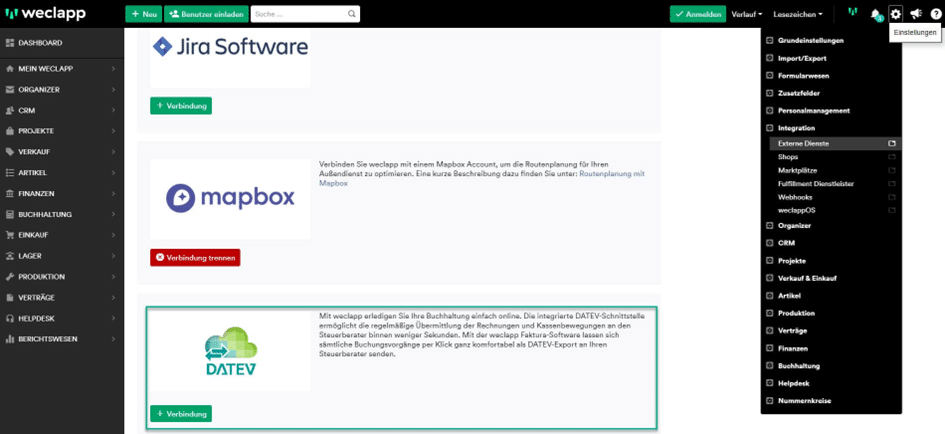Open Dashboard via its sidebar icon

[9, 43]
